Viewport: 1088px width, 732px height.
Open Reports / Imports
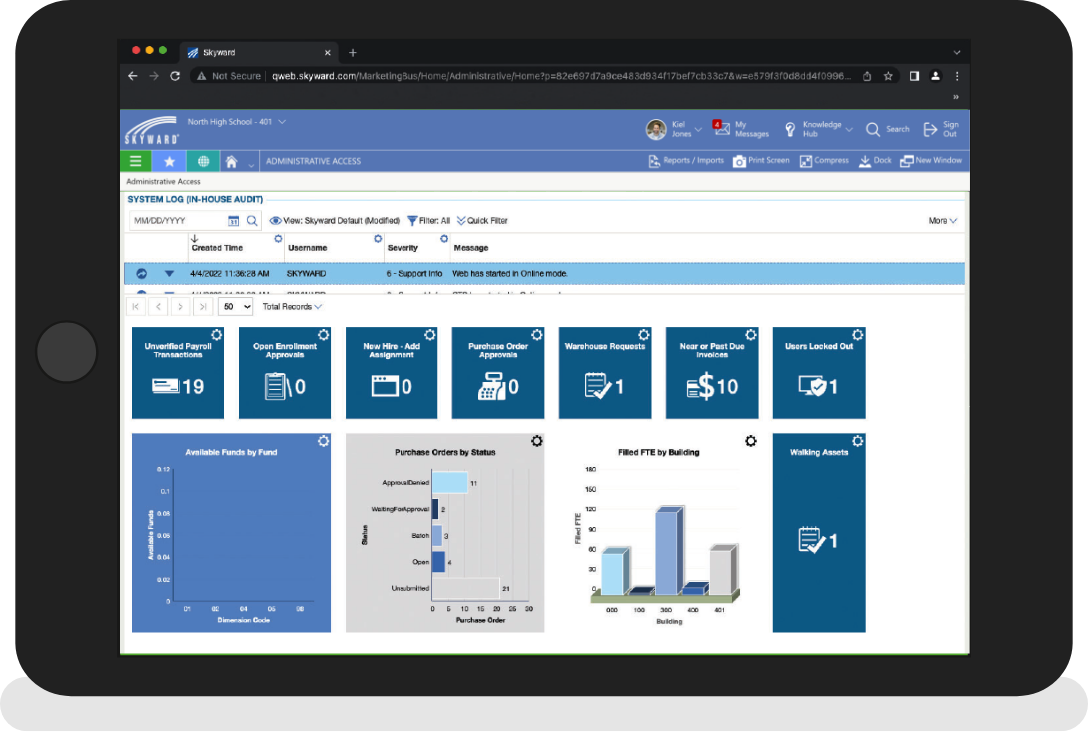pyautogui.click(x=686, y=161)
